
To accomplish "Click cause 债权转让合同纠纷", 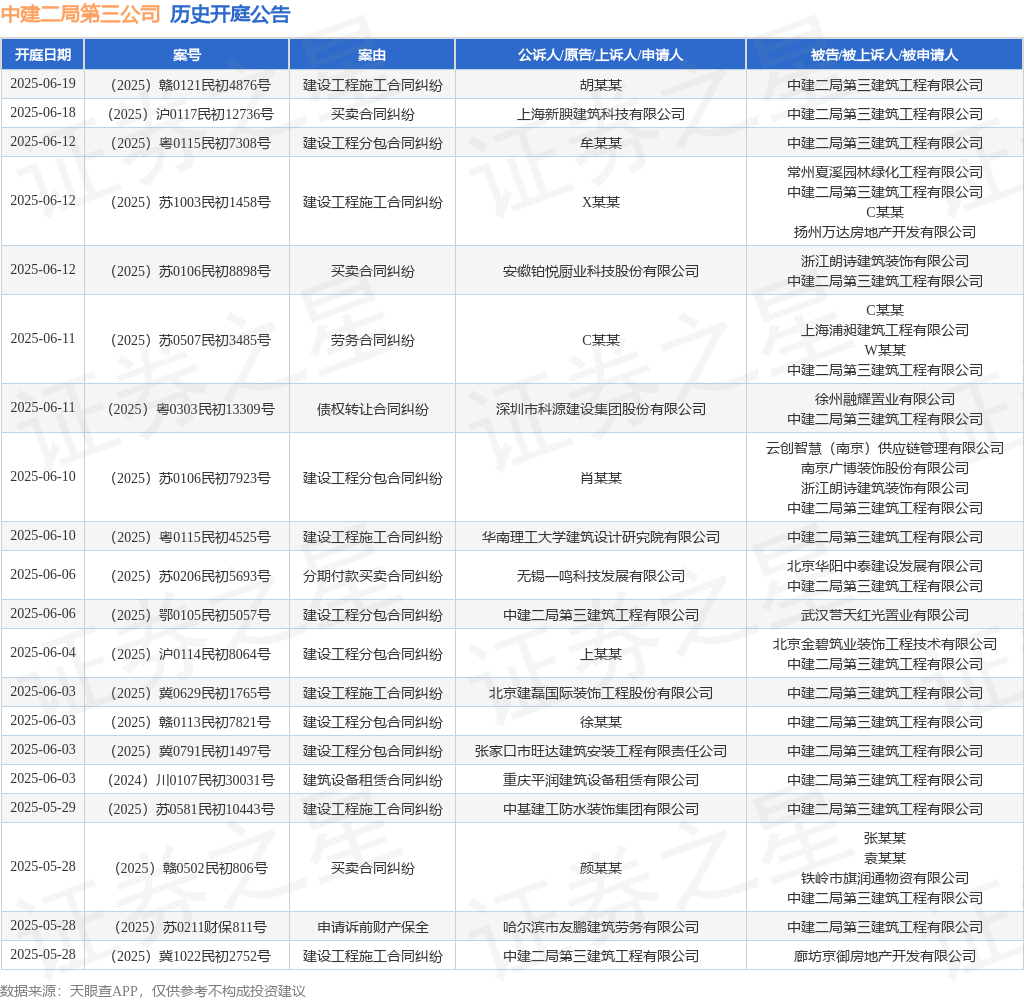I will [372, 409].
